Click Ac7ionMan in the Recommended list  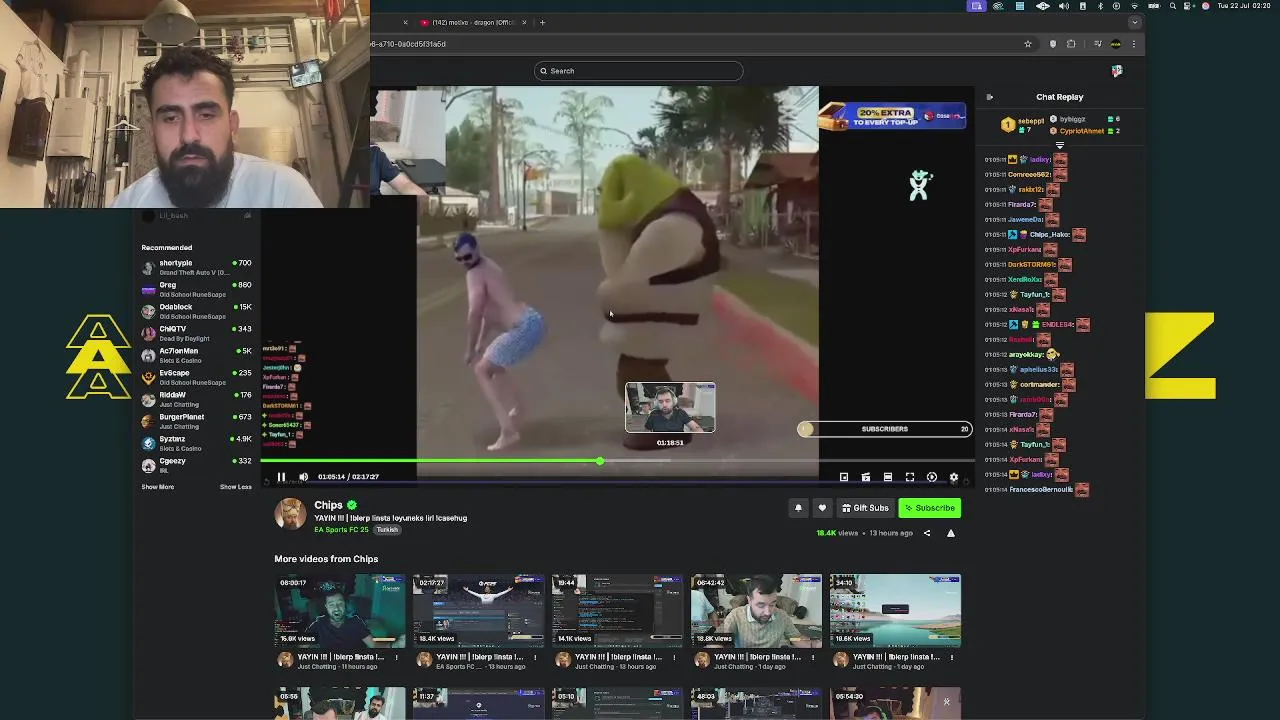tap(196, 355)
